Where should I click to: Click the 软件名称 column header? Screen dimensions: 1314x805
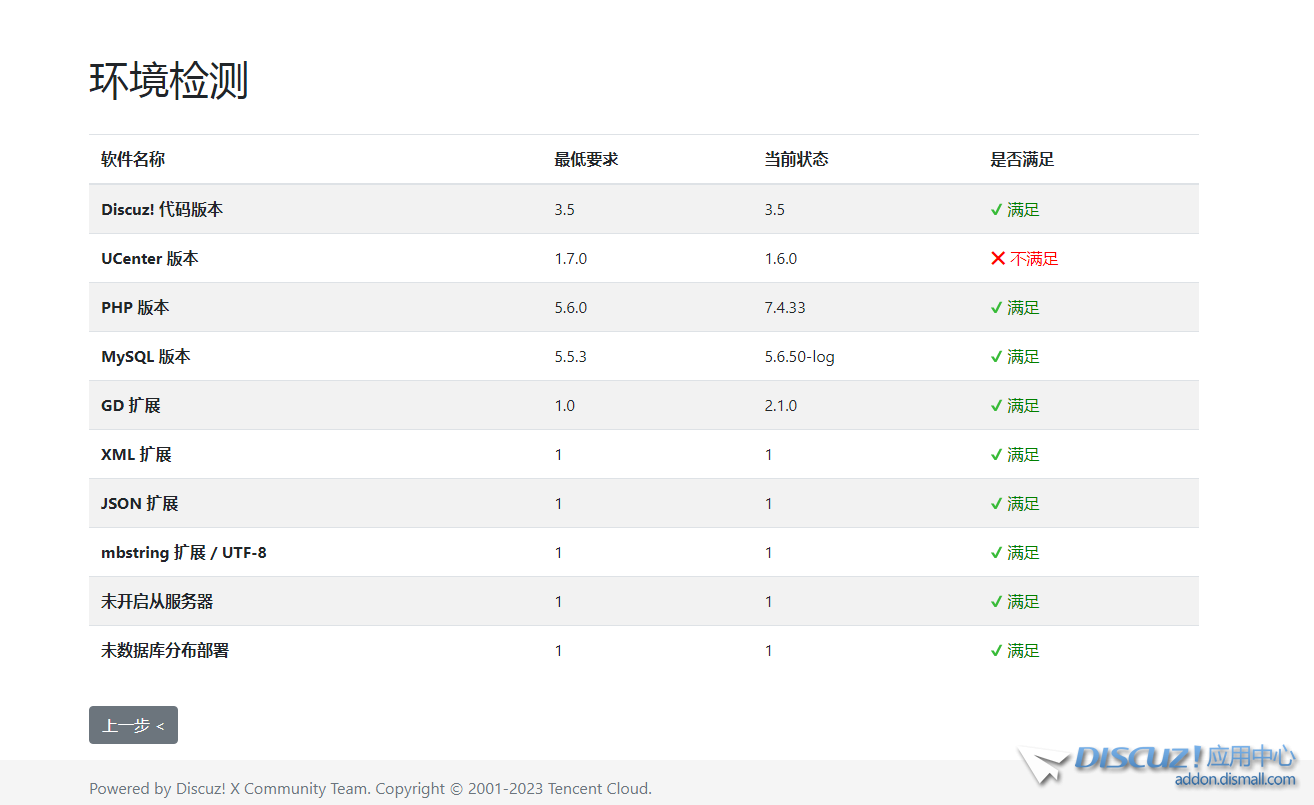coord(133,160)
